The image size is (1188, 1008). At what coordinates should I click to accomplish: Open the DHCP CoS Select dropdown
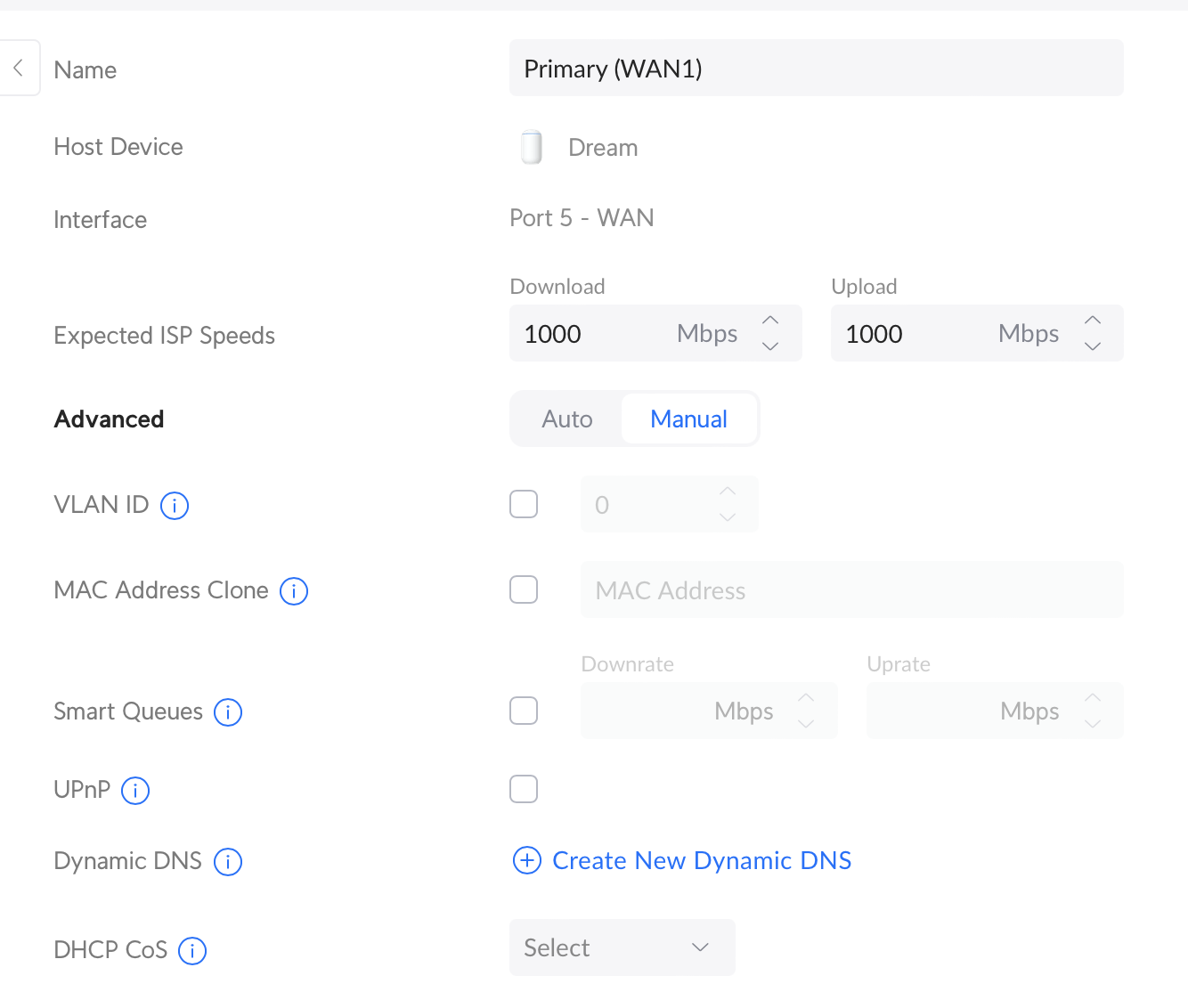point(622,947)
